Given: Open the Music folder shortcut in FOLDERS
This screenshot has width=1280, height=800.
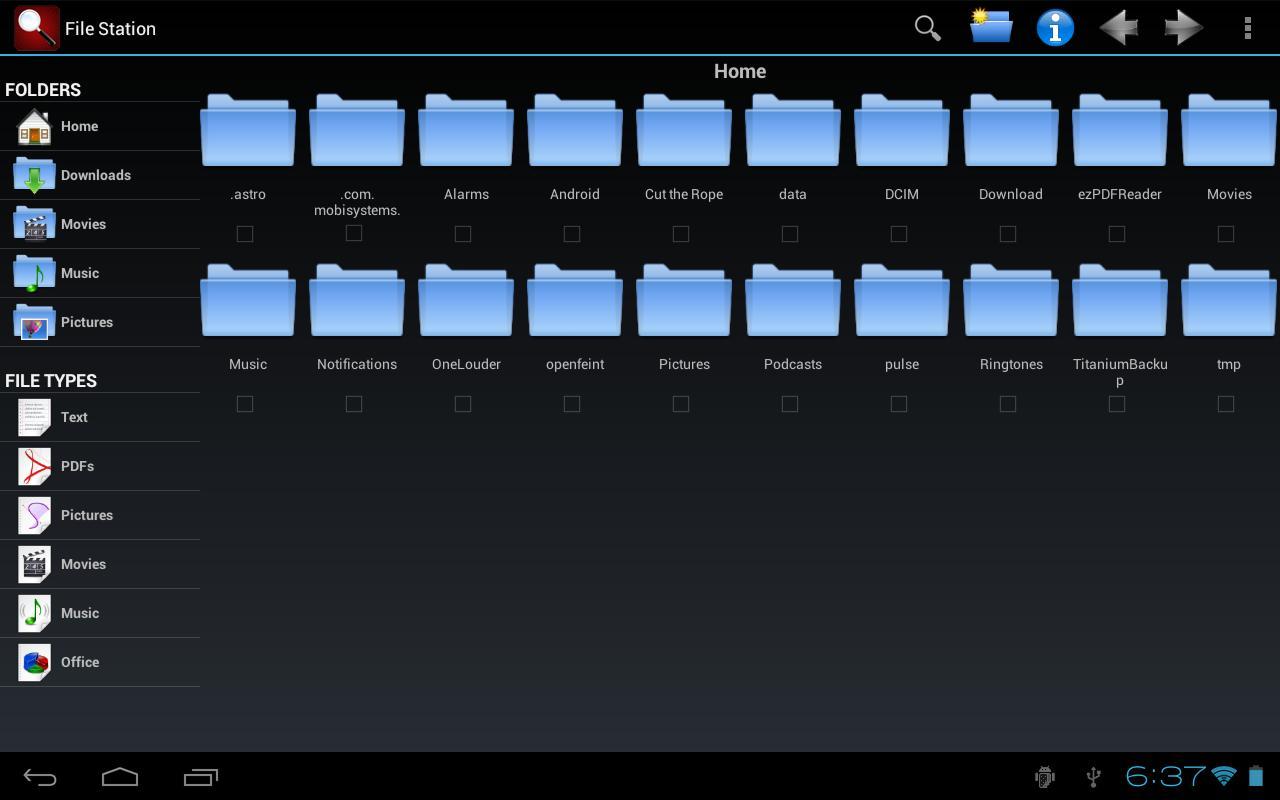Looking at the screenshot, I should 80,273.
